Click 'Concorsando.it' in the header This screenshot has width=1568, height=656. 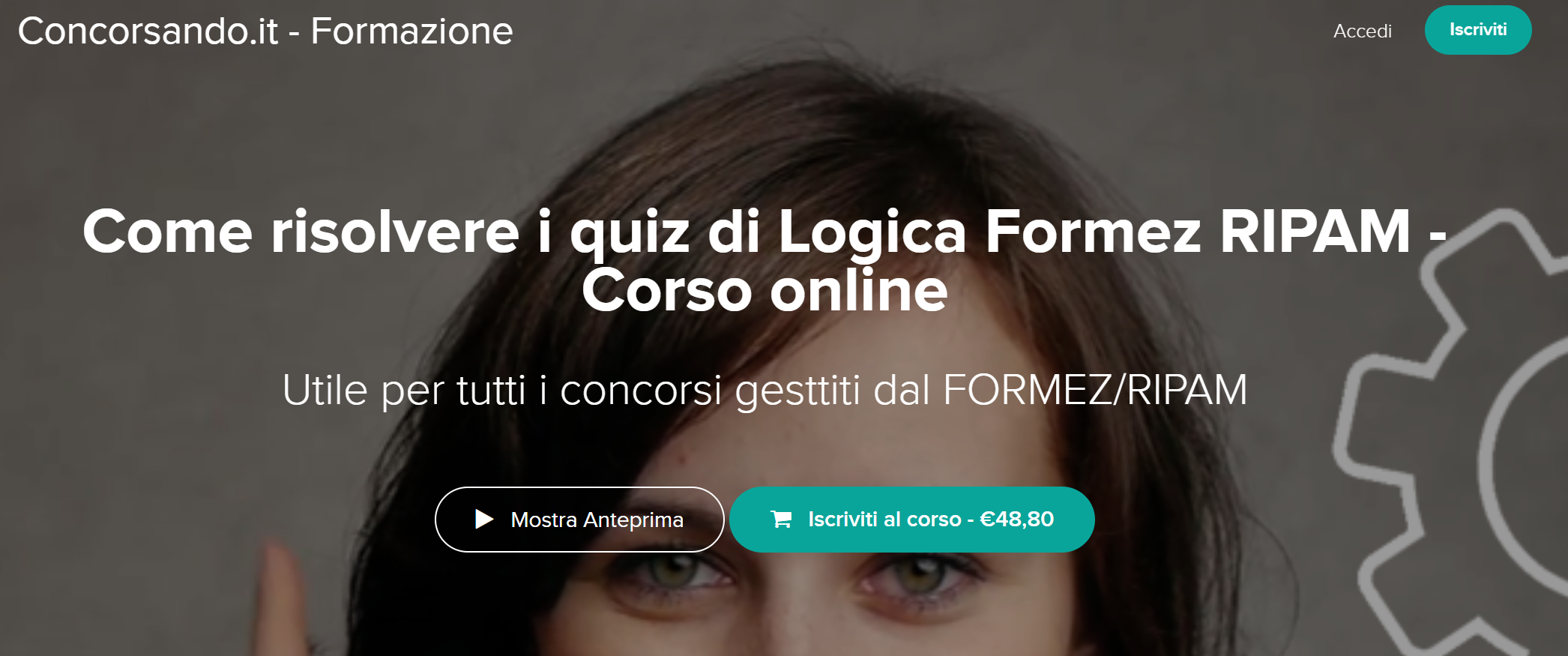148,31
